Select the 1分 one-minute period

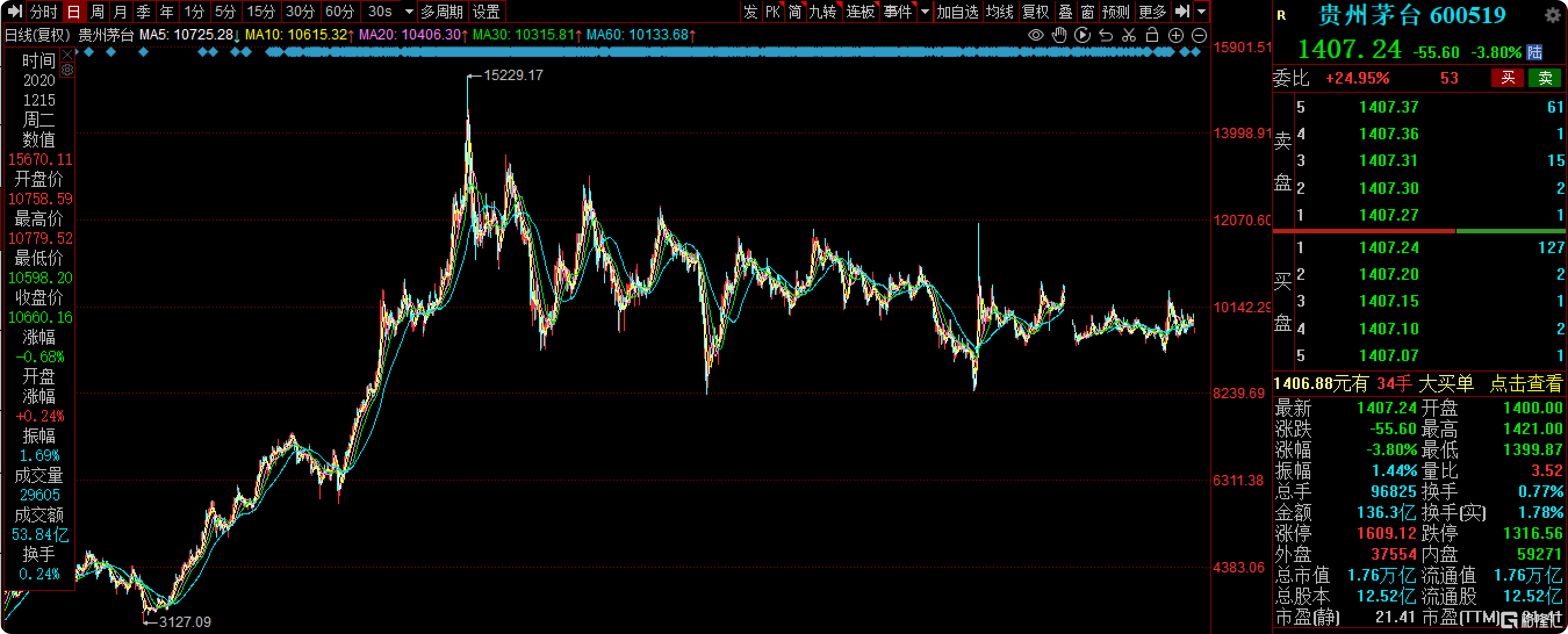194,11
